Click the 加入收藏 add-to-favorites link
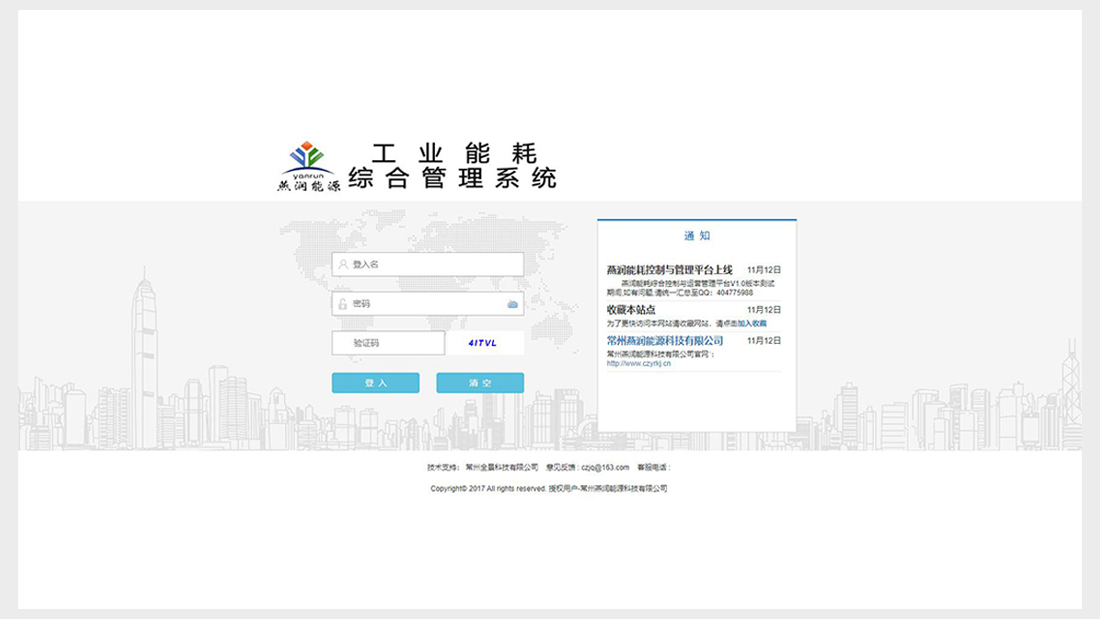1100x619 pixels. coord(752,324)
